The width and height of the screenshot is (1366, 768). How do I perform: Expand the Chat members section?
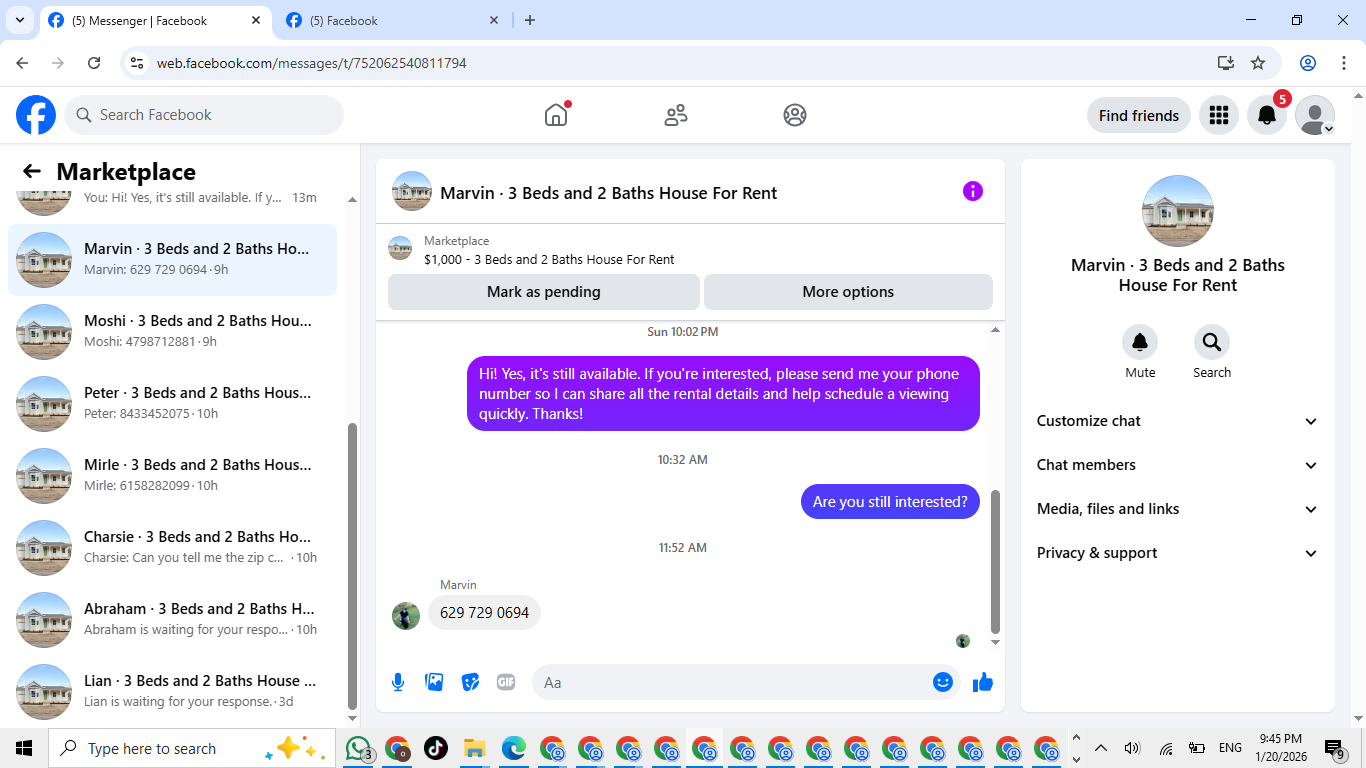point(1178,465)
